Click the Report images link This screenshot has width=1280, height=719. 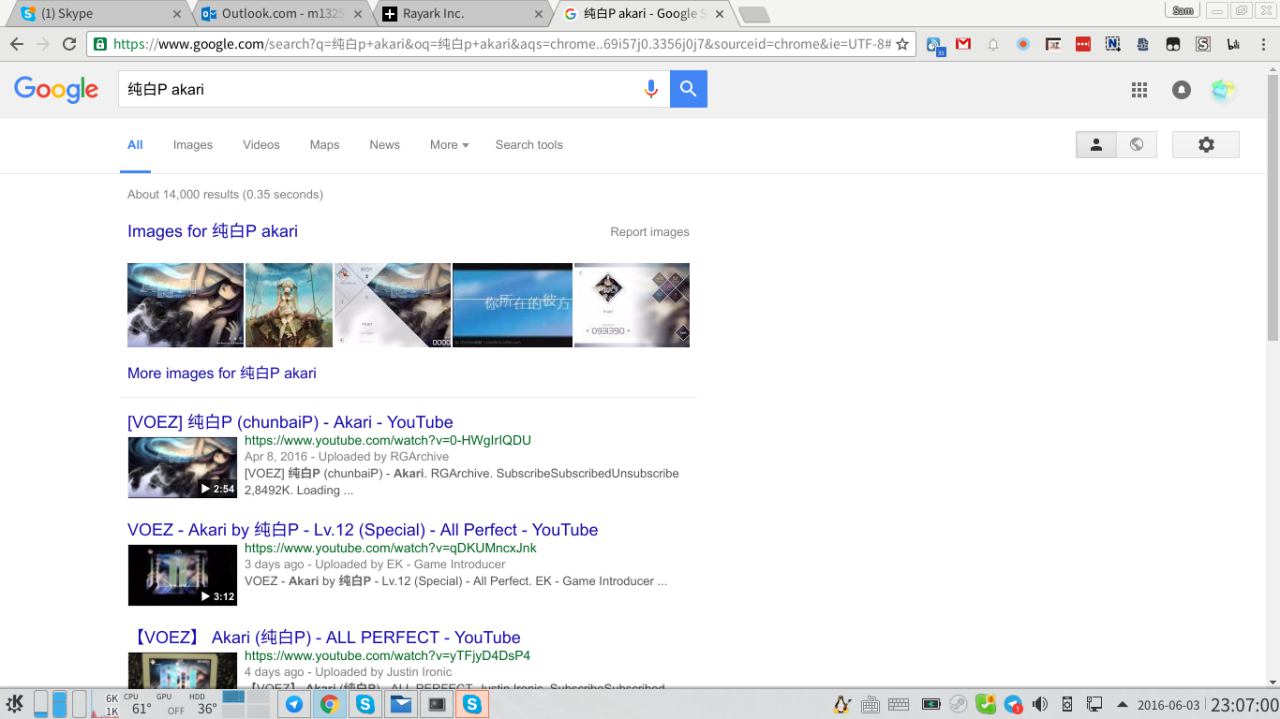click(x=650, y=232)
